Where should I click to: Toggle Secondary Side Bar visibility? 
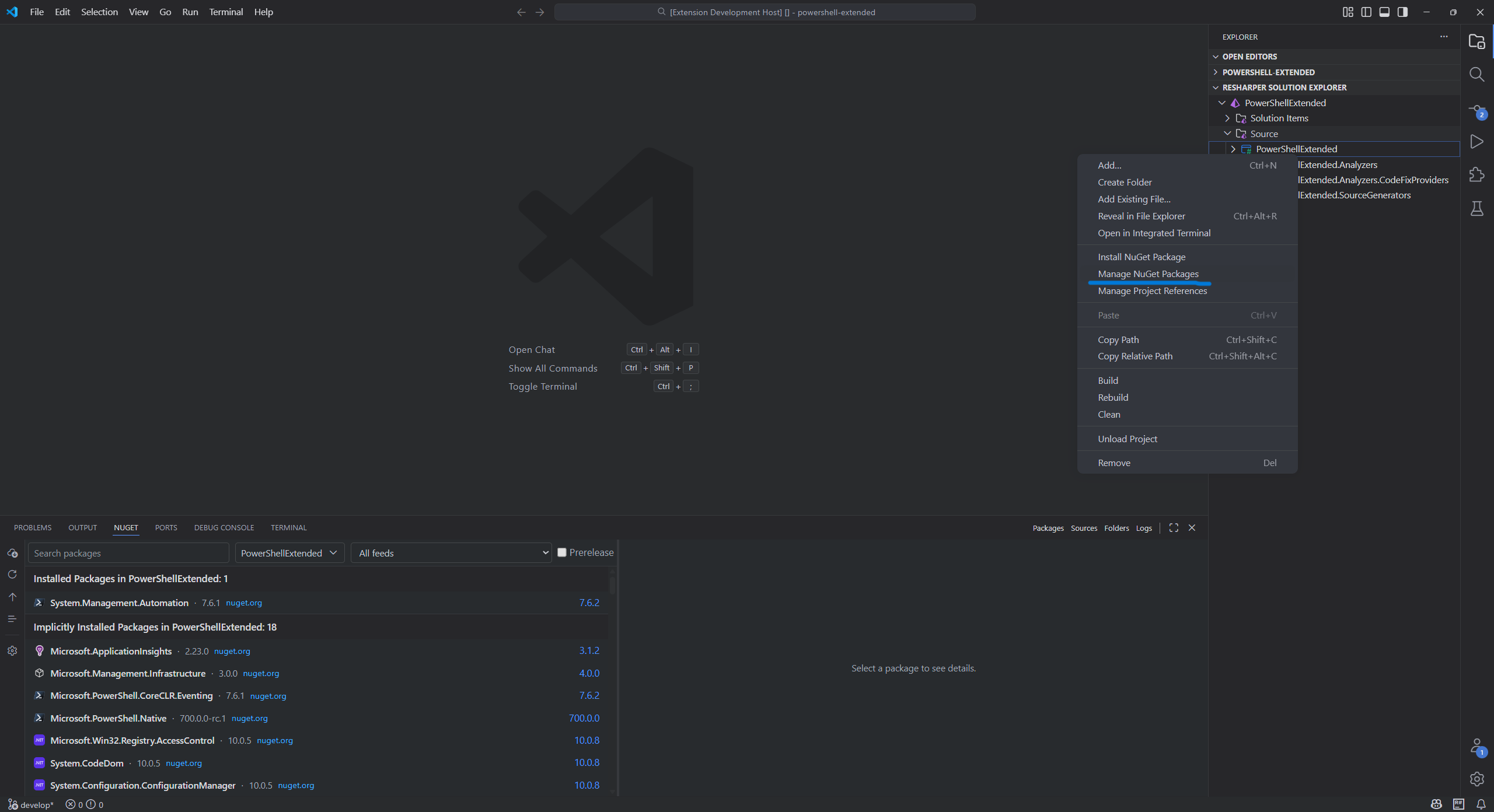pyautogui.click(x=1402, y=12)
